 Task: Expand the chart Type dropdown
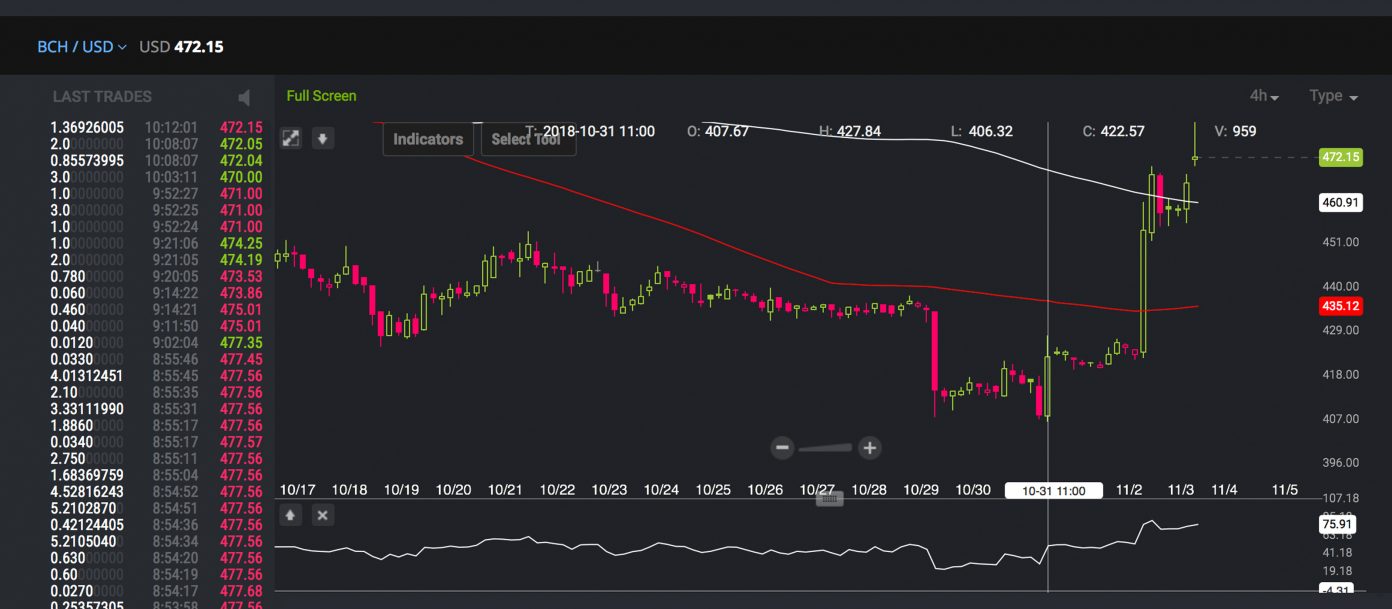1333,96
